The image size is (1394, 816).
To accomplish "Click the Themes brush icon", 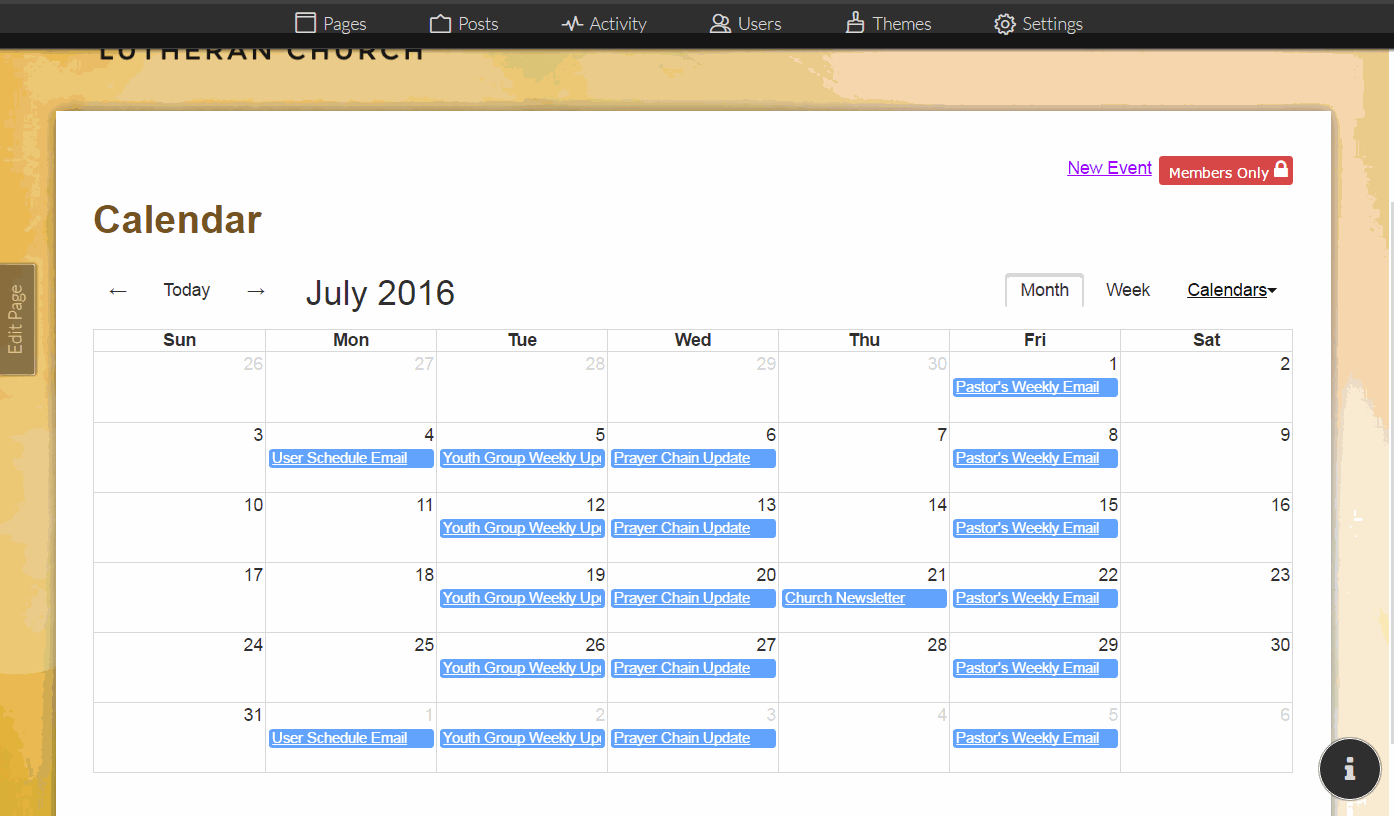I will [855, 23].
